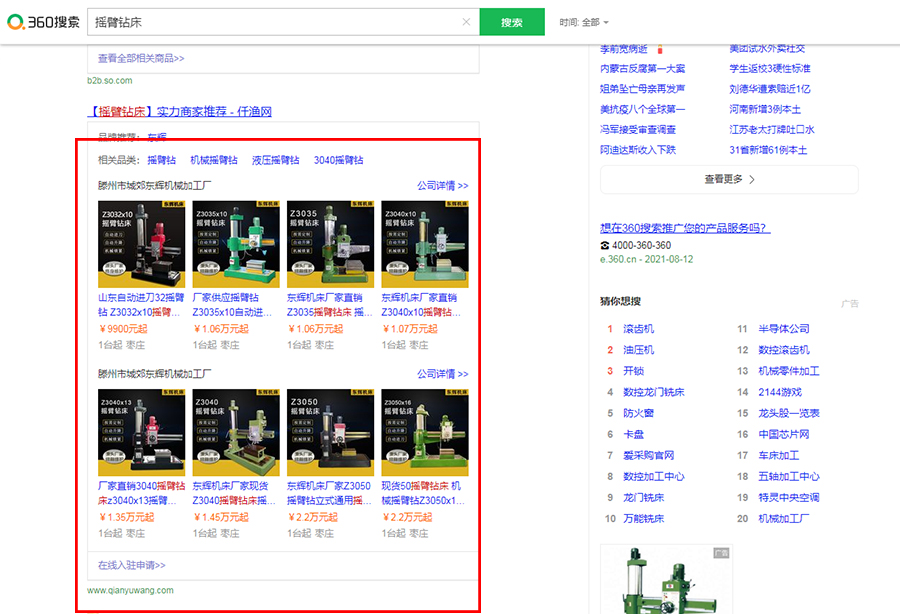This screenshot has width=900, height=614.
Task: Open 【摇臂钻床】实力商家推荐 - 仟渔网 result title
Action: (179, 111)
